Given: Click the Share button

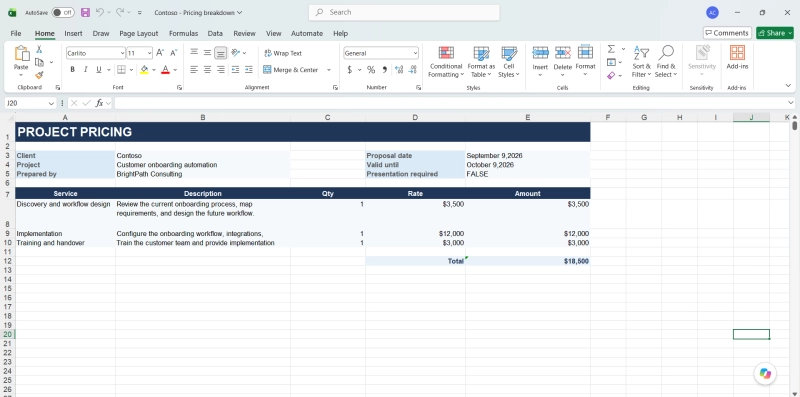Looking at the screenshot, I should pos(774,33).
